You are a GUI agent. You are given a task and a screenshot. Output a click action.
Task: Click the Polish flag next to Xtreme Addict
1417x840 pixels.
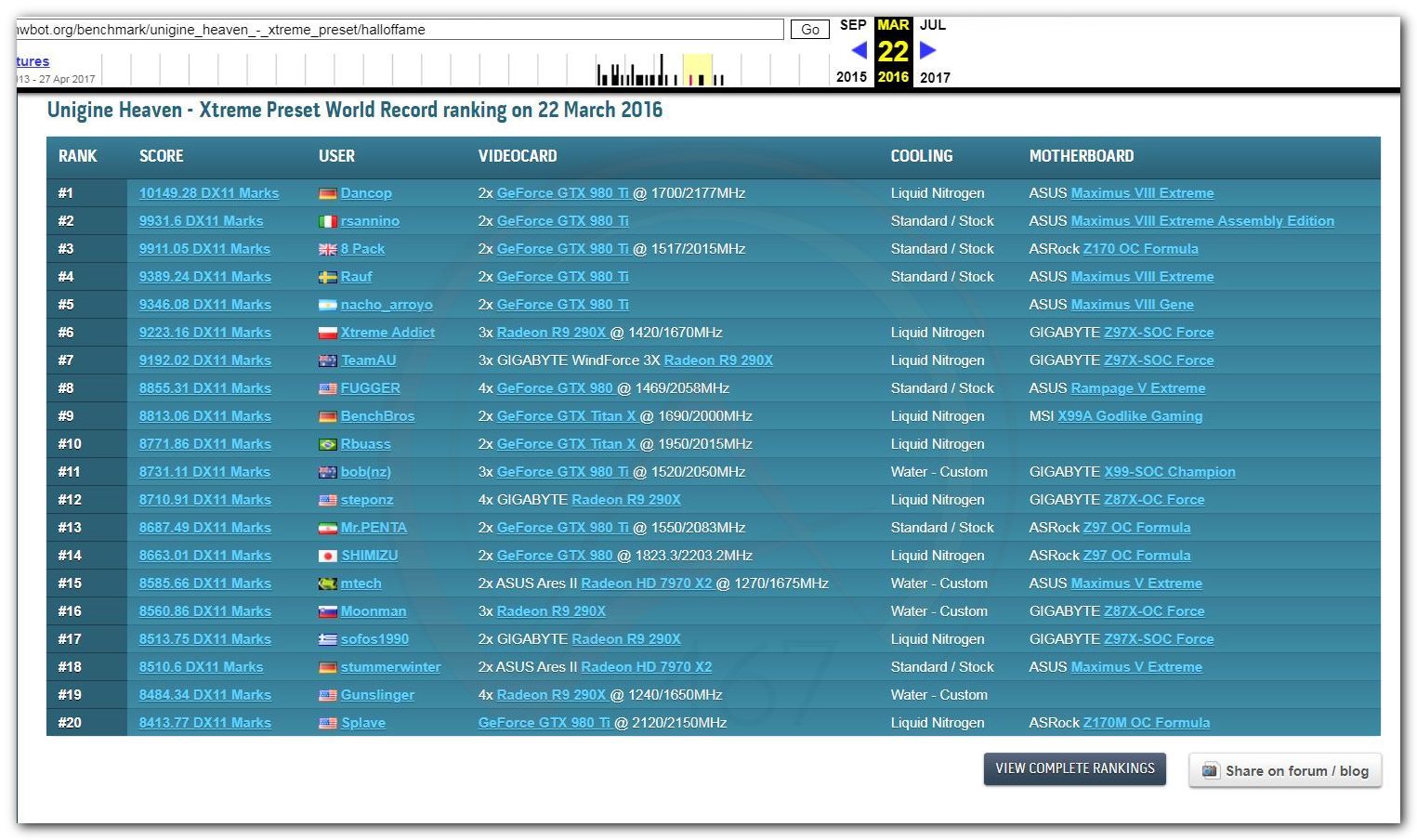point(327,333)
